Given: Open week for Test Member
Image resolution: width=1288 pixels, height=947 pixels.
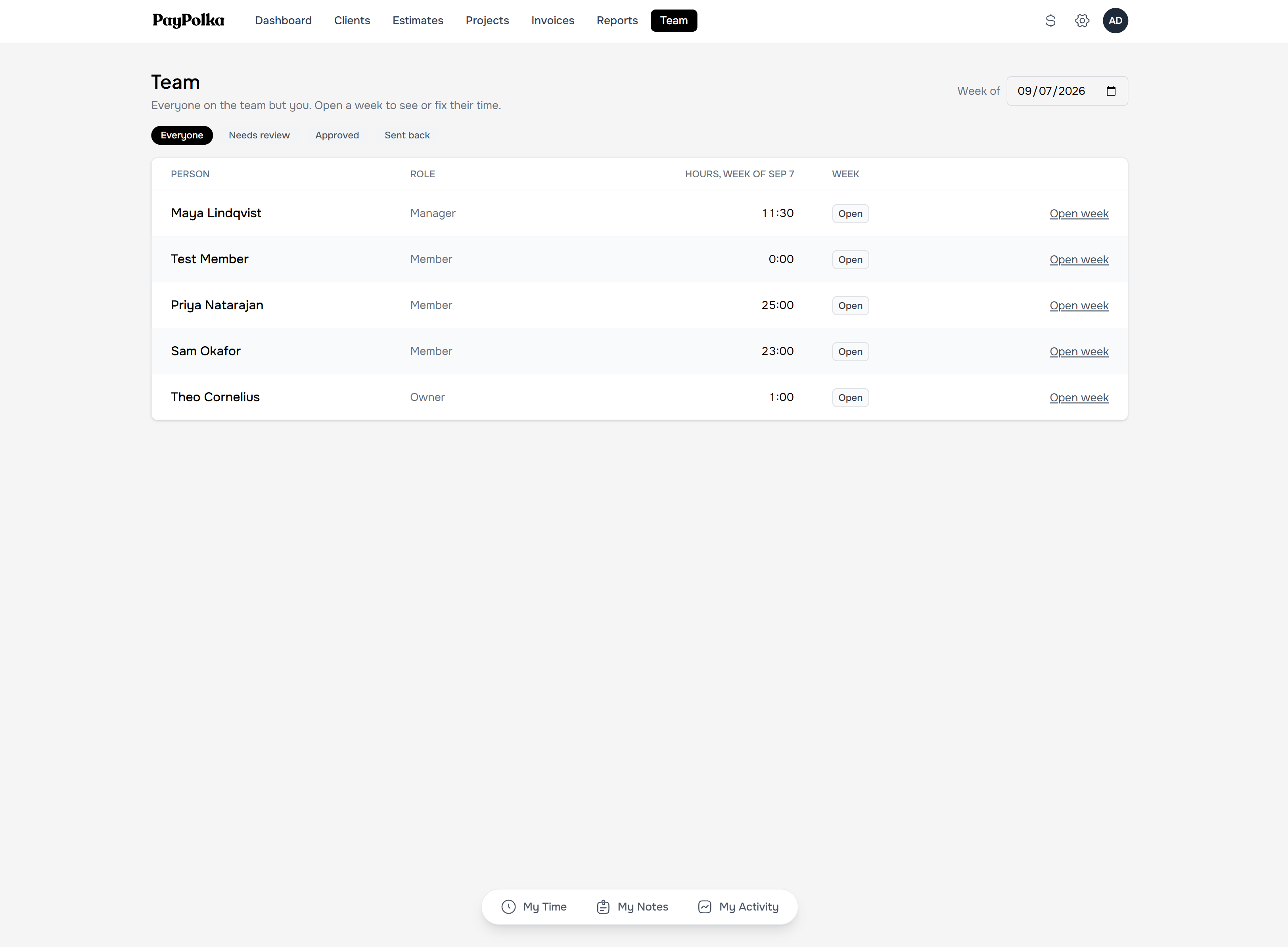Looking at the screenshot, I should coord(1079,259).
